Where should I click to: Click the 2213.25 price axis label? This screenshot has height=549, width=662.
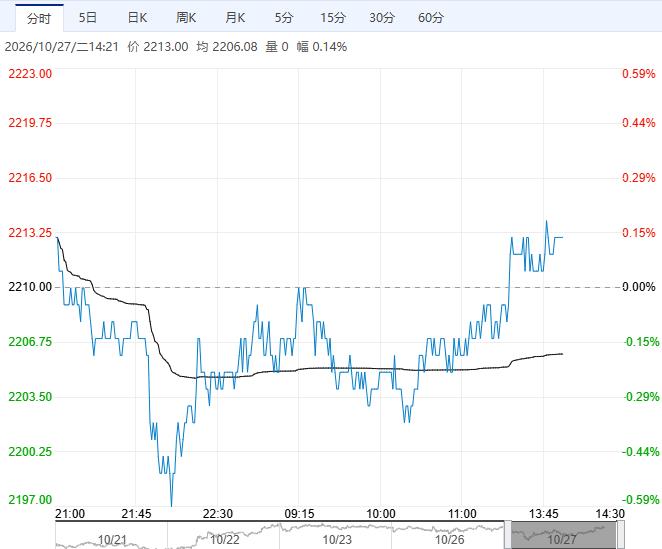[x=30, y=233]
